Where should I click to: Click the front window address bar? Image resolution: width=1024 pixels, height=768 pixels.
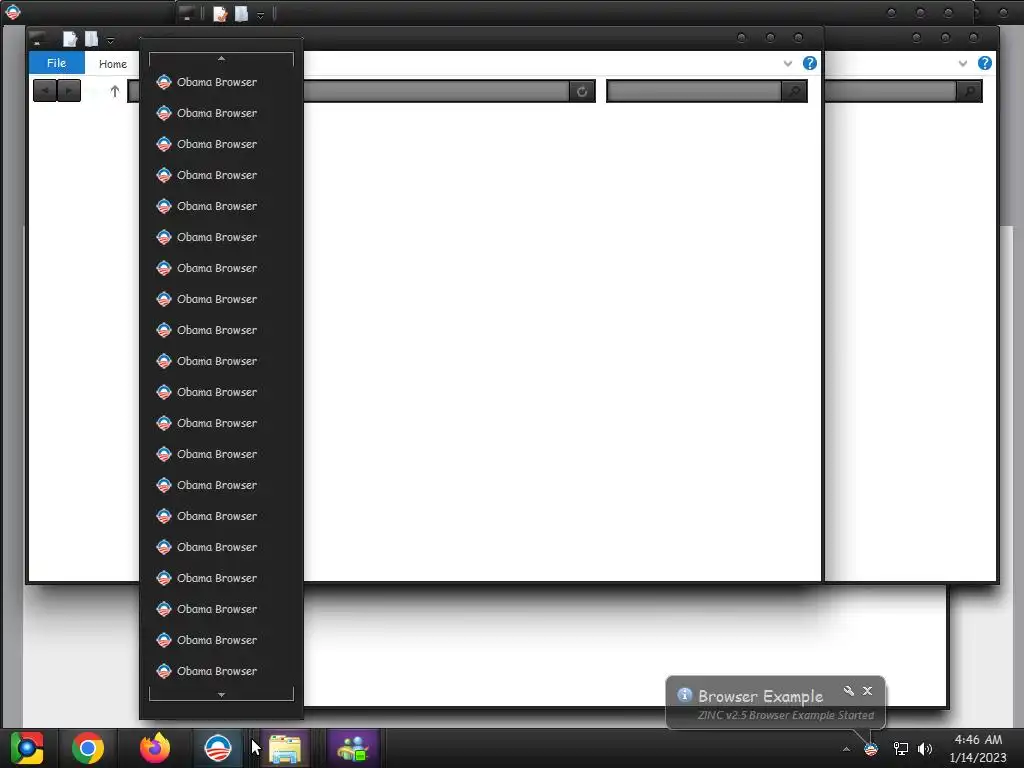click(436, 91)
